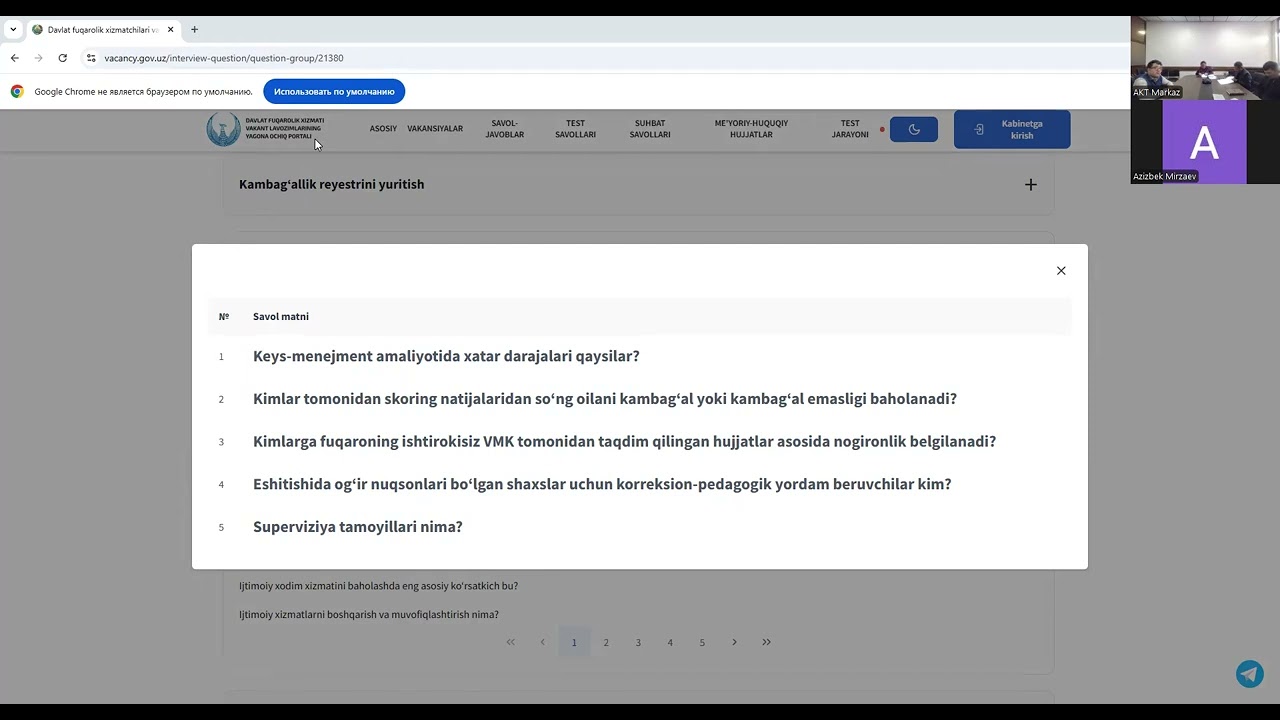The width and height of the screenshot is (1280, 720).
Task: Open the SAVOL-JAVOBLAR menu item
Action: click(x=505, y=129)
